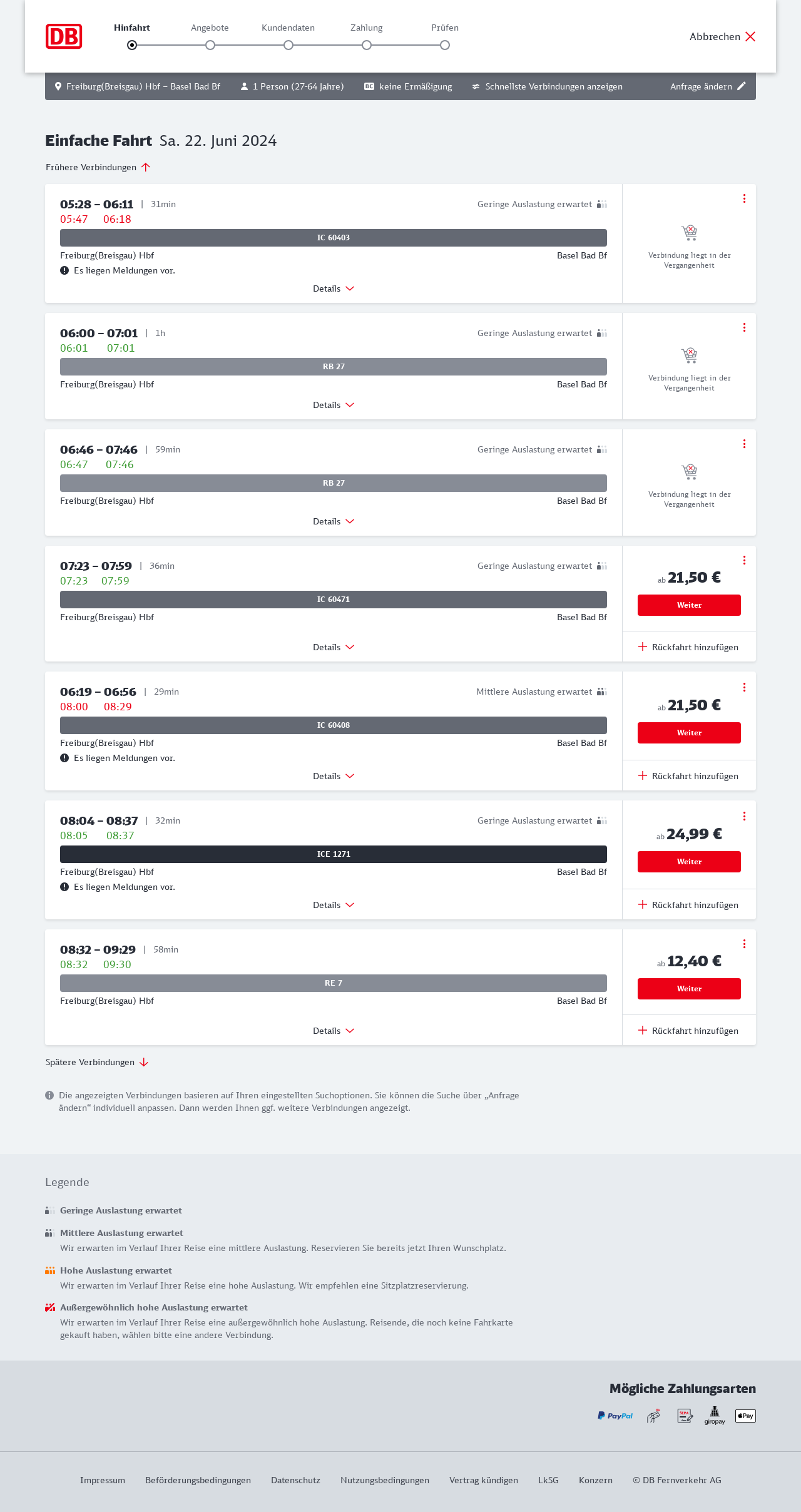Expand Details of the 06:00 RB 27

[334, 405]
